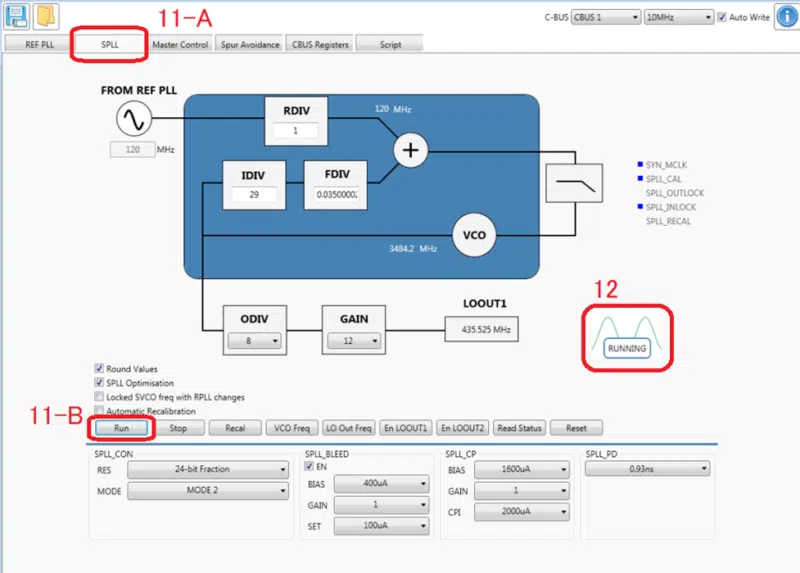Screen dimensions: 800x573
Task: Expand the SPLL_CON MODE dropdown
Action: pyautogui.click(x=207, y=491)
